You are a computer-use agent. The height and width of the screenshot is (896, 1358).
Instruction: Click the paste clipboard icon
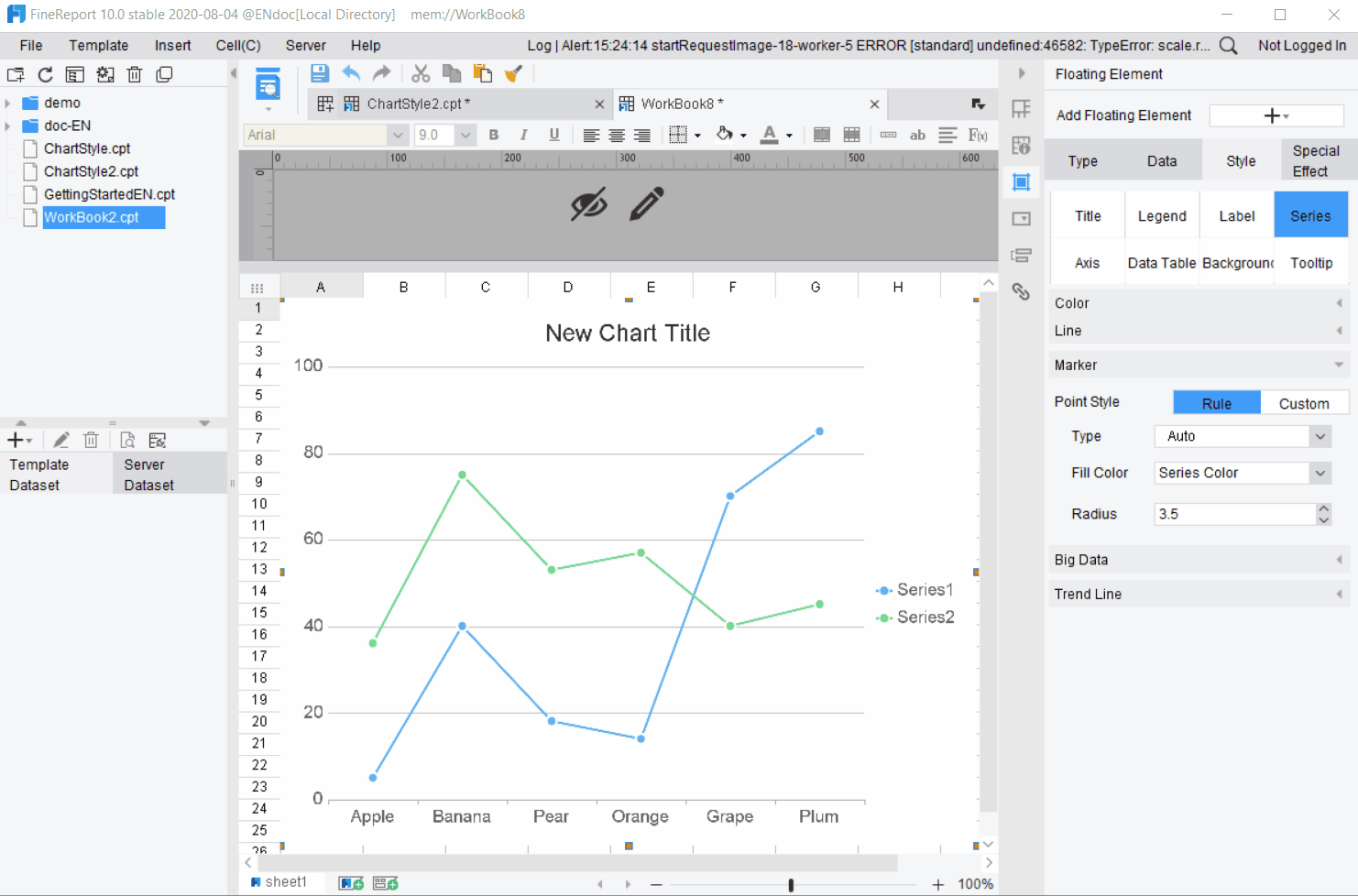483,73
